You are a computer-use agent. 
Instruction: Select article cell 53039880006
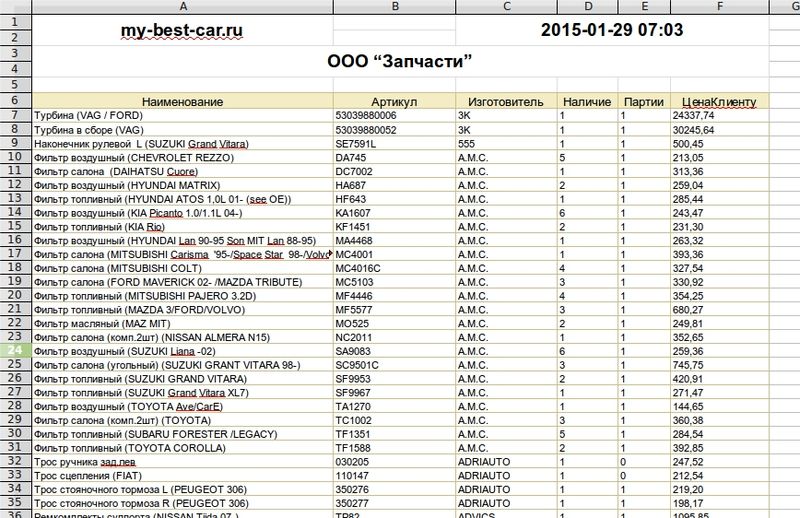(x=394, y=115)
